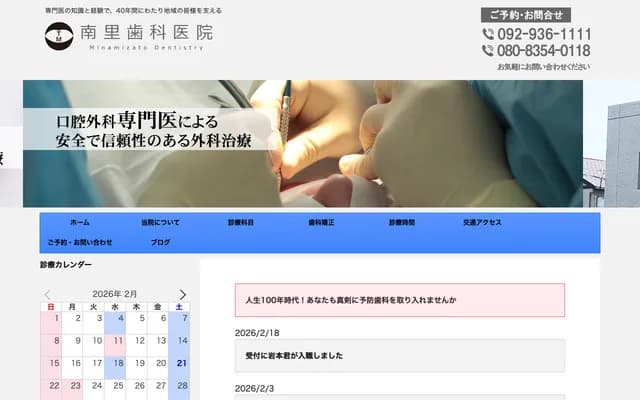The image size is (640, 400).
Task: Go to next month in calendar
Action: pos(182,294)
